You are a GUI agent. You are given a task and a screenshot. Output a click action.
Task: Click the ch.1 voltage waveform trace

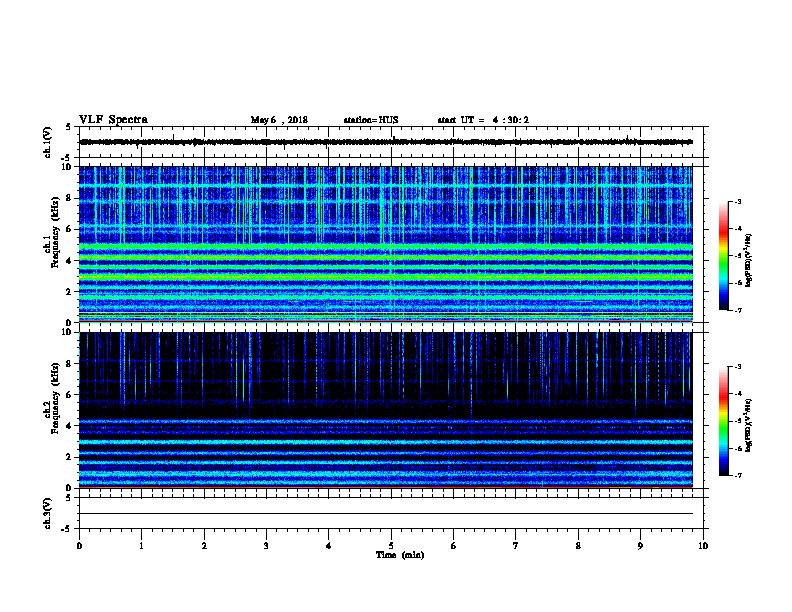(386, 142)
